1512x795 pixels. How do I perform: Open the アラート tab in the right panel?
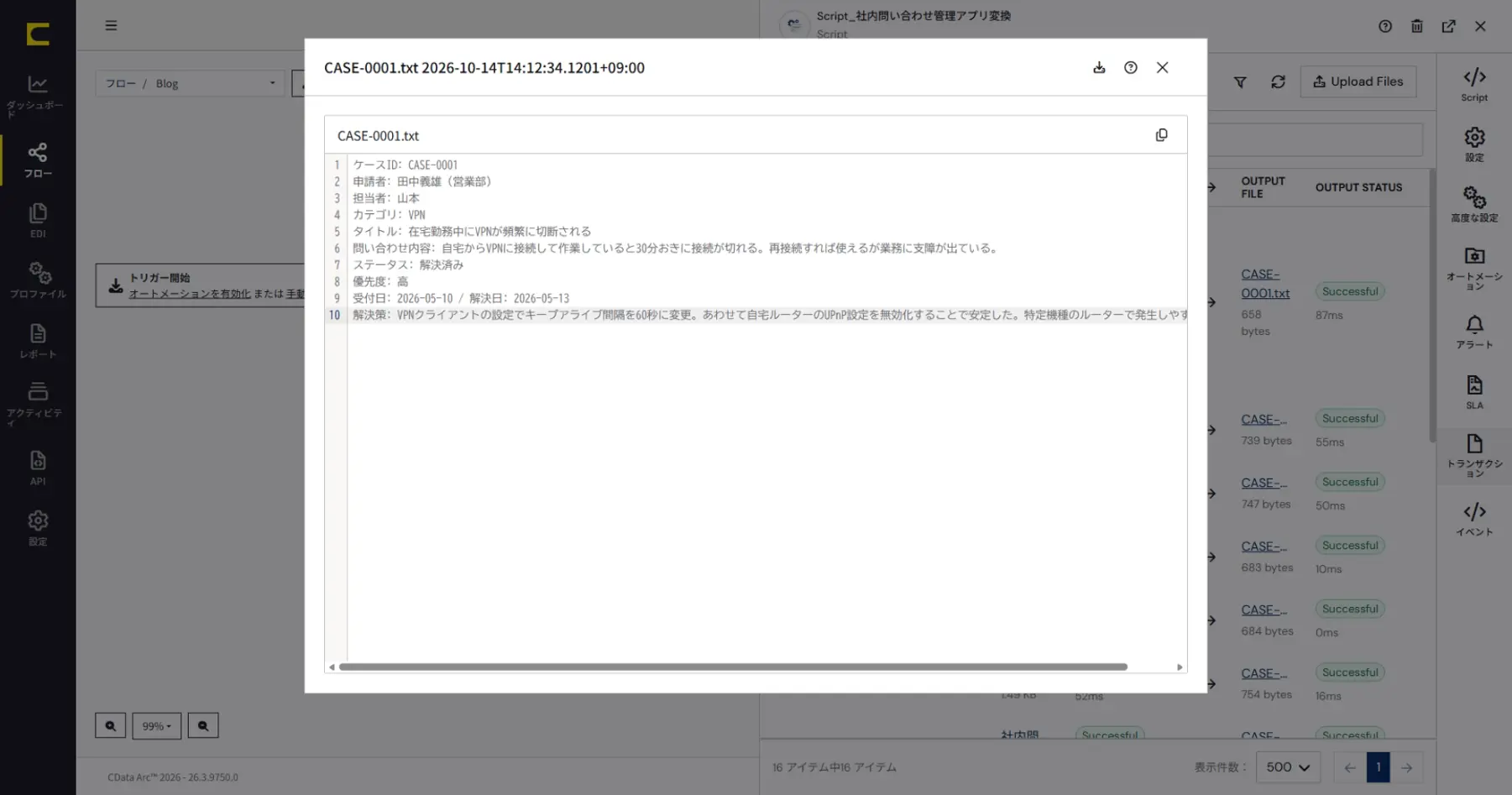point(1474,332)
